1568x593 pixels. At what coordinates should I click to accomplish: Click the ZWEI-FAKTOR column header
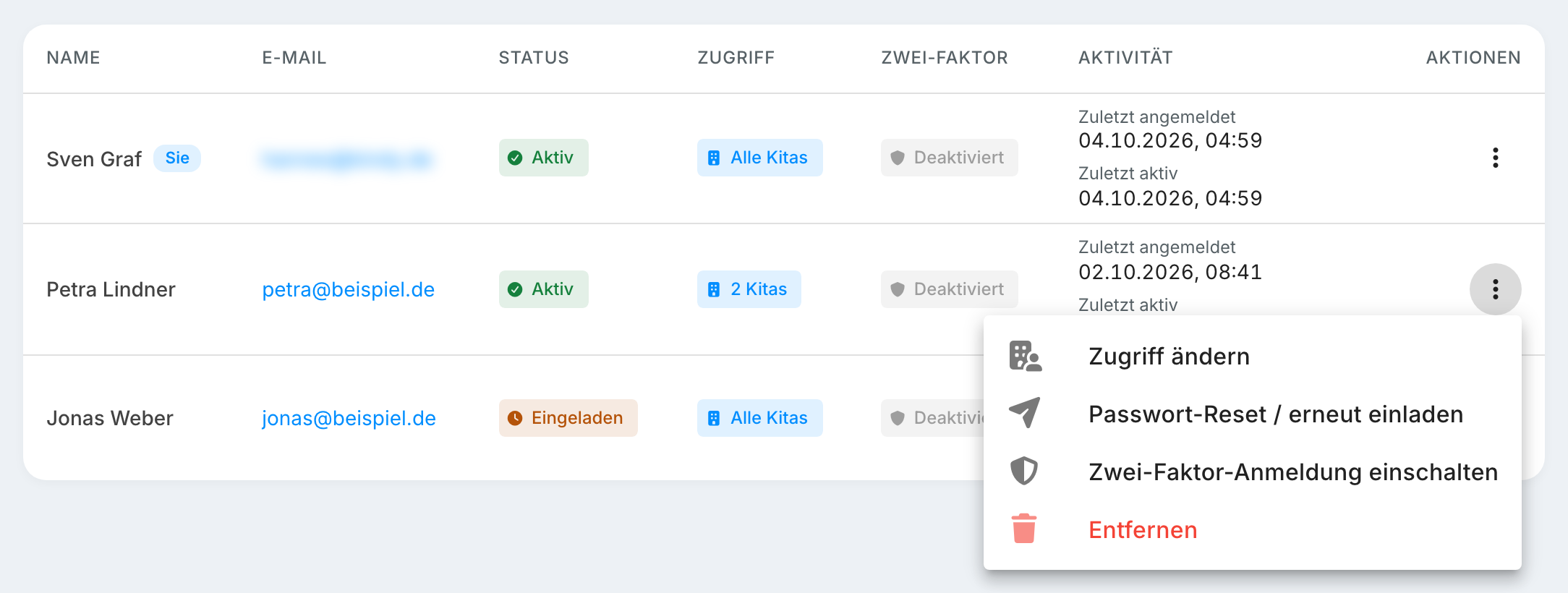(x=944, y=58)
